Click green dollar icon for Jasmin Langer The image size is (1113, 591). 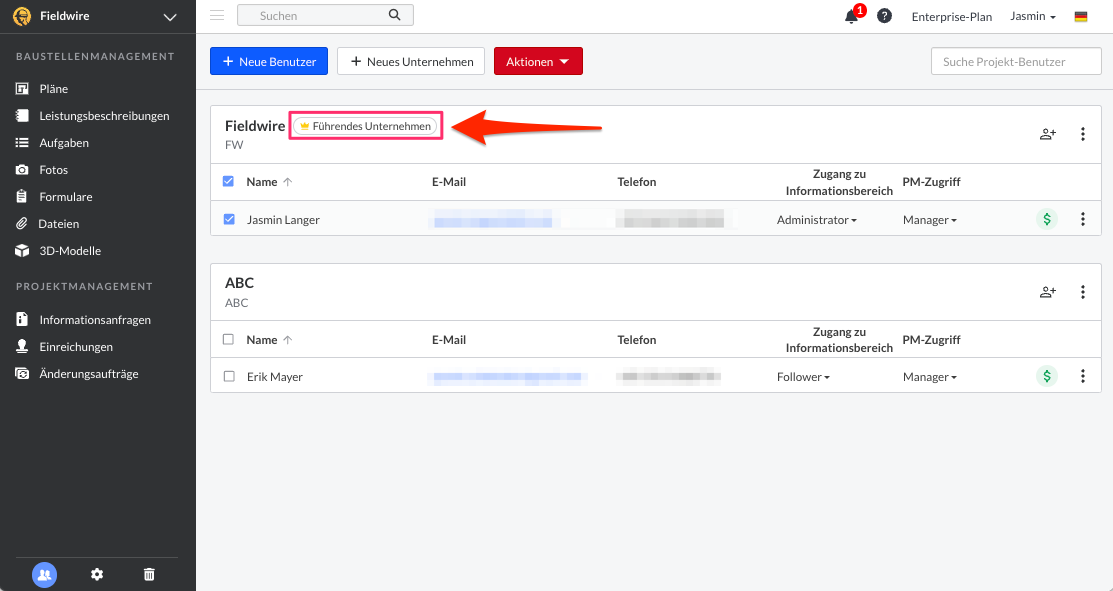1047,219
